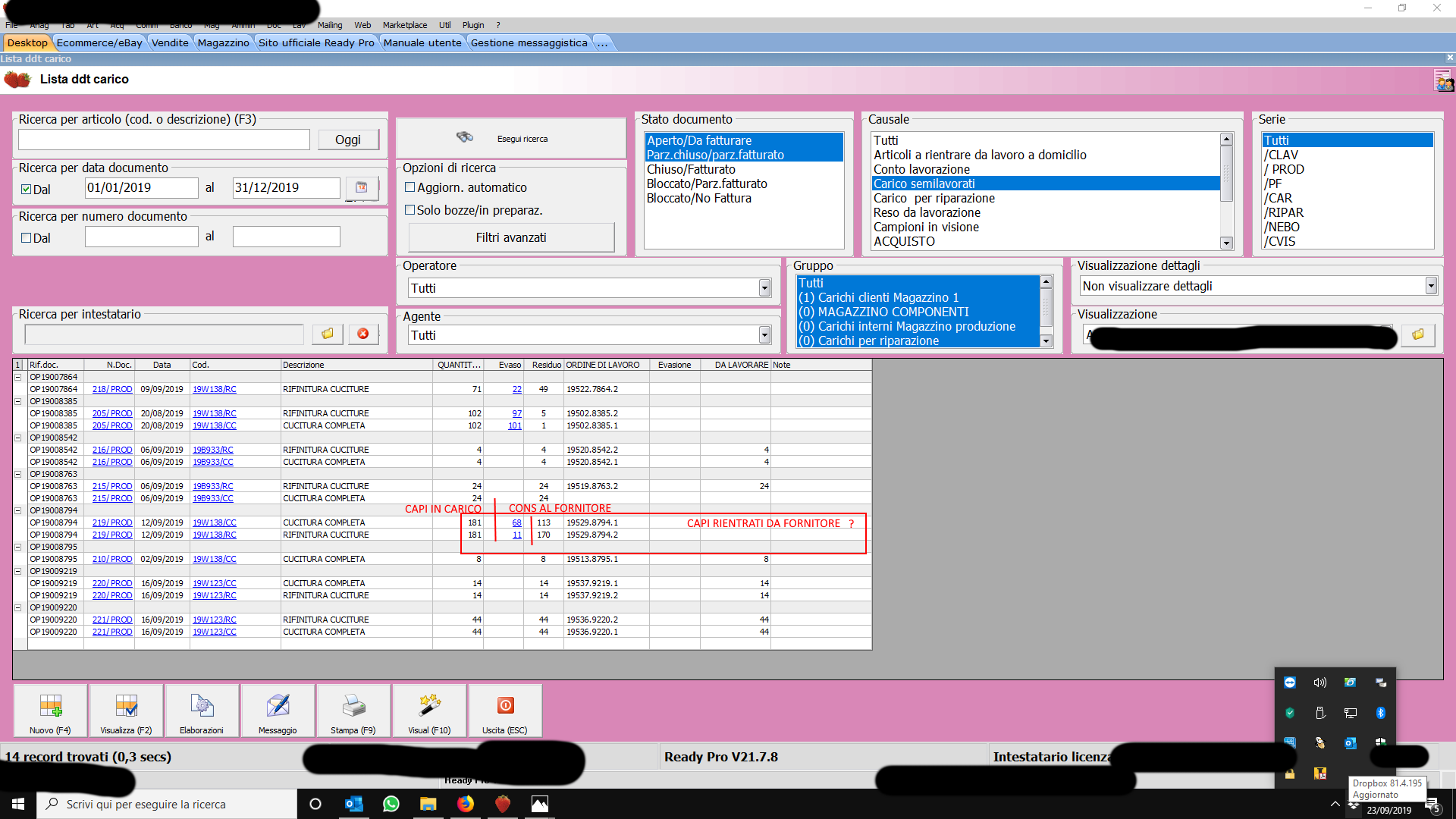
Task: Open the Vendite tab
Action: [170, 42]
